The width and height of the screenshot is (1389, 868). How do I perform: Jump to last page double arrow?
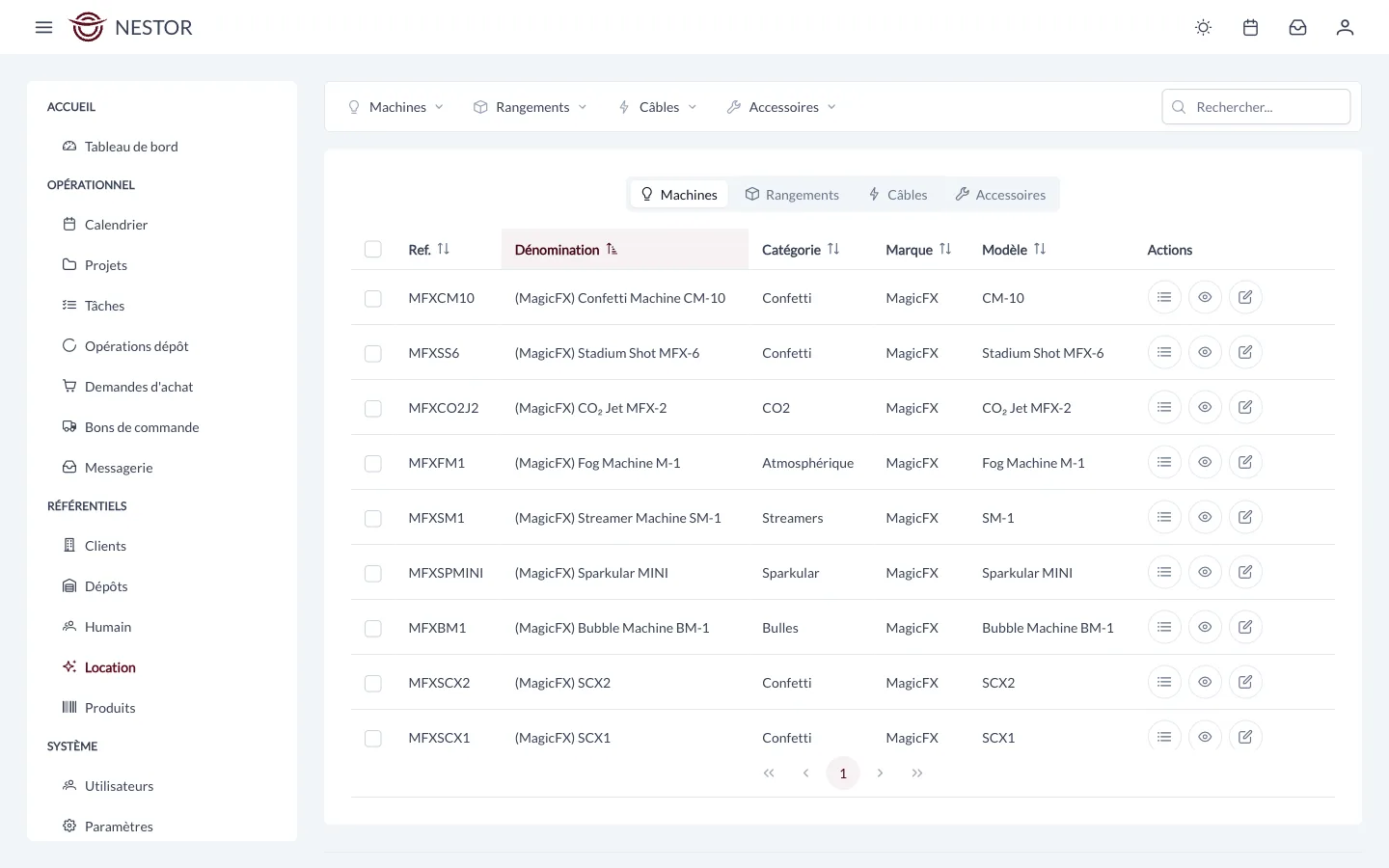pyautogui.click(x=917, y=773)
